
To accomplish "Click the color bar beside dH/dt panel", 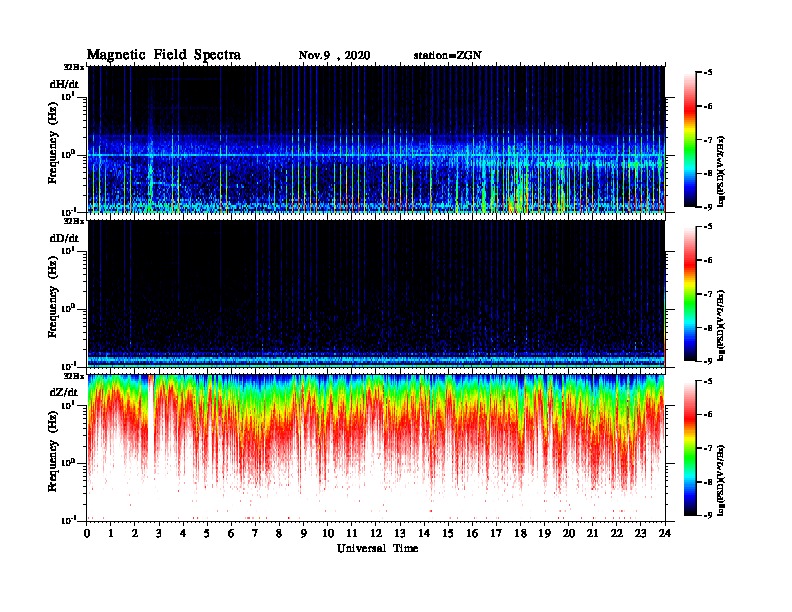I will click(690, 139).
